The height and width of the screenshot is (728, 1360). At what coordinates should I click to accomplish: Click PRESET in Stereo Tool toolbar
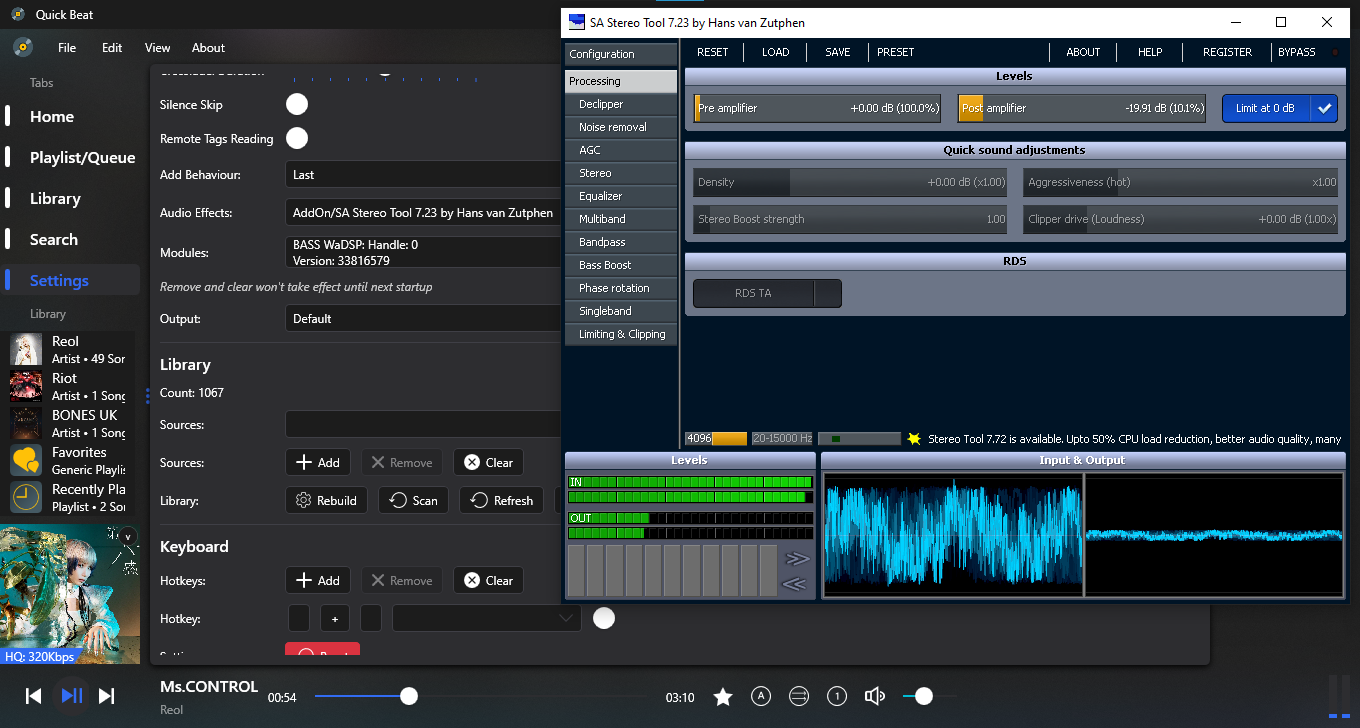[895, 52]
